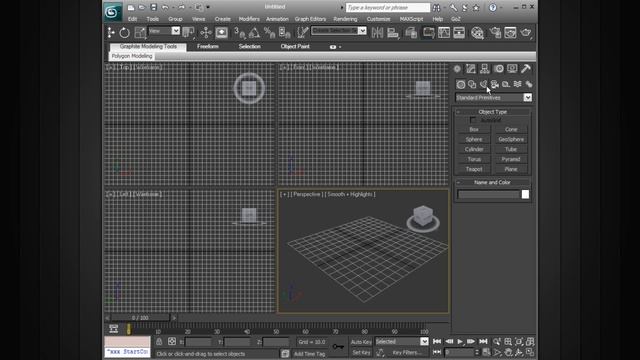Toggle the Auto Key button
Screen dimensions: 640x360
tap(361, 342)
